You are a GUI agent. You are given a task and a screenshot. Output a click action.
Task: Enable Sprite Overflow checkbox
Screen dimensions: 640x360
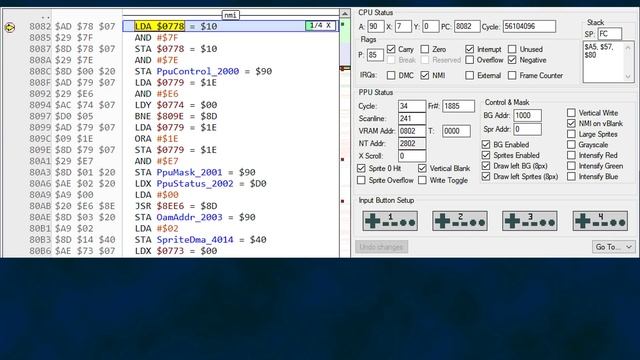(361, 180)
